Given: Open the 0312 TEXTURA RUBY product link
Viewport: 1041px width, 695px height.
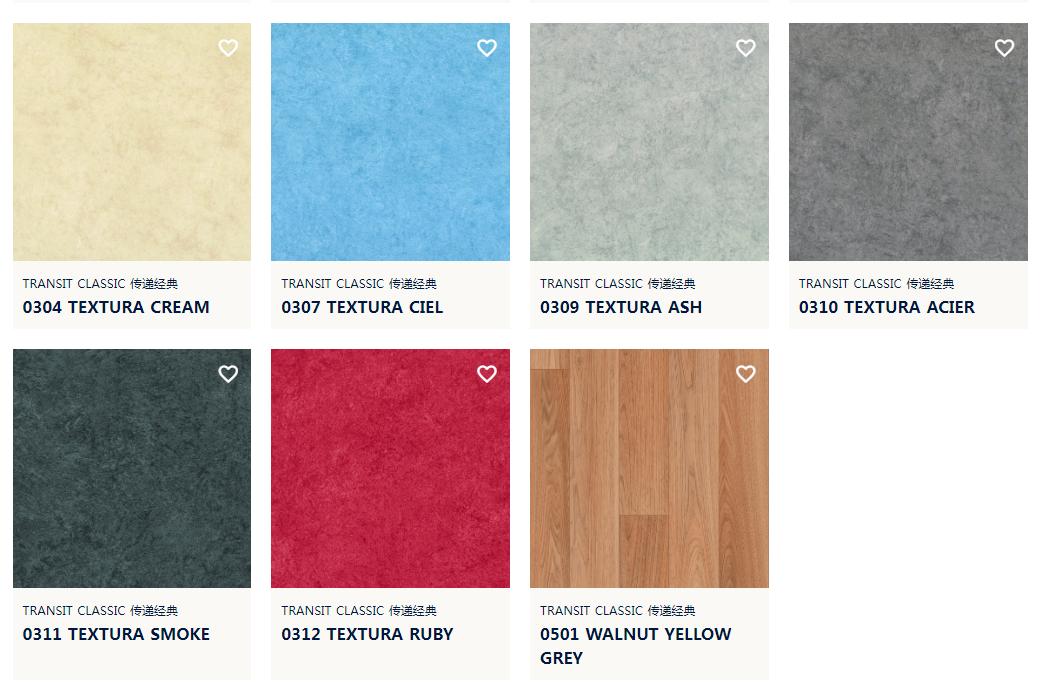Looking at the screenshot, I should point(367,634).
